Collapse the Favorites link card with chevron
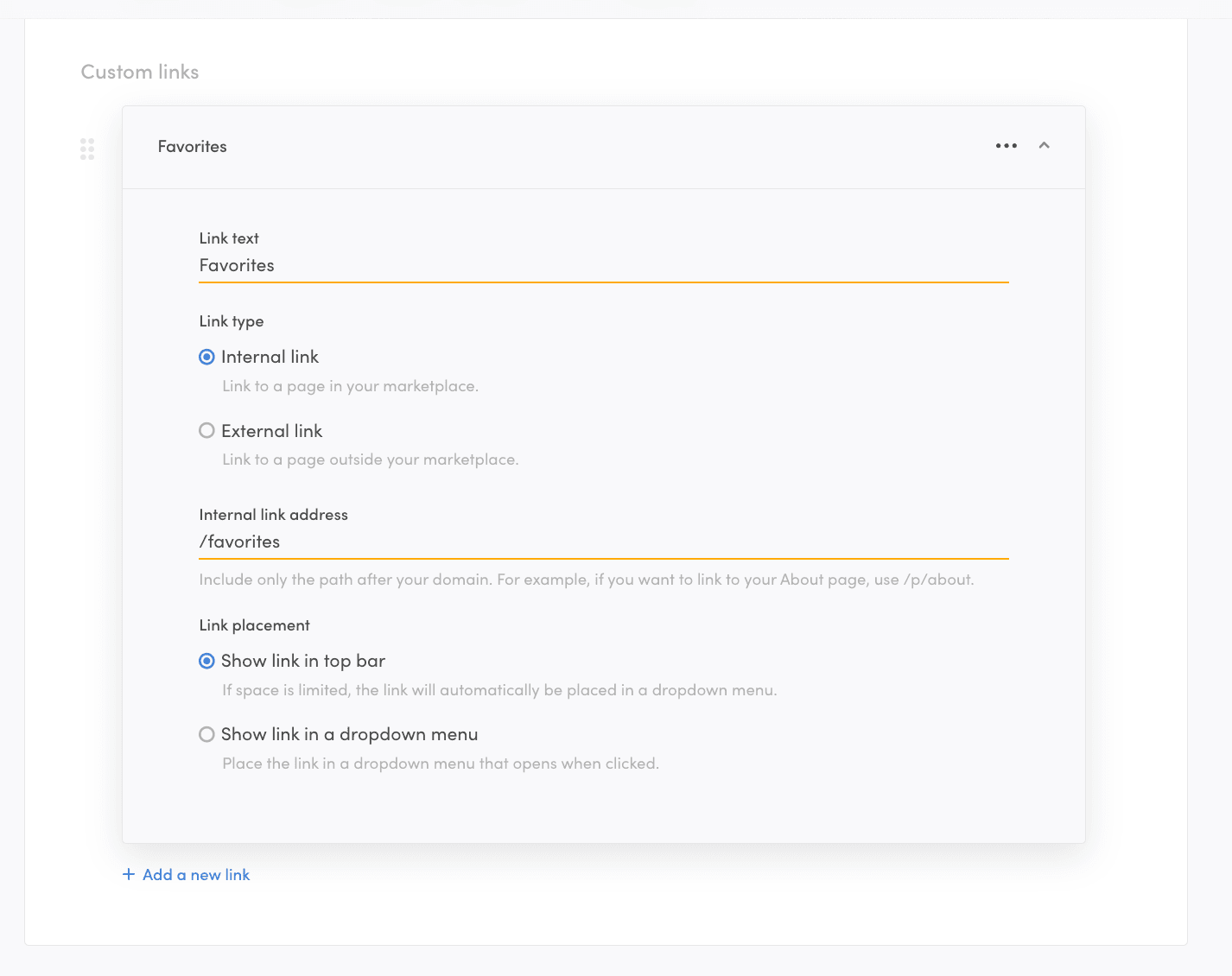 [1044, 146]
